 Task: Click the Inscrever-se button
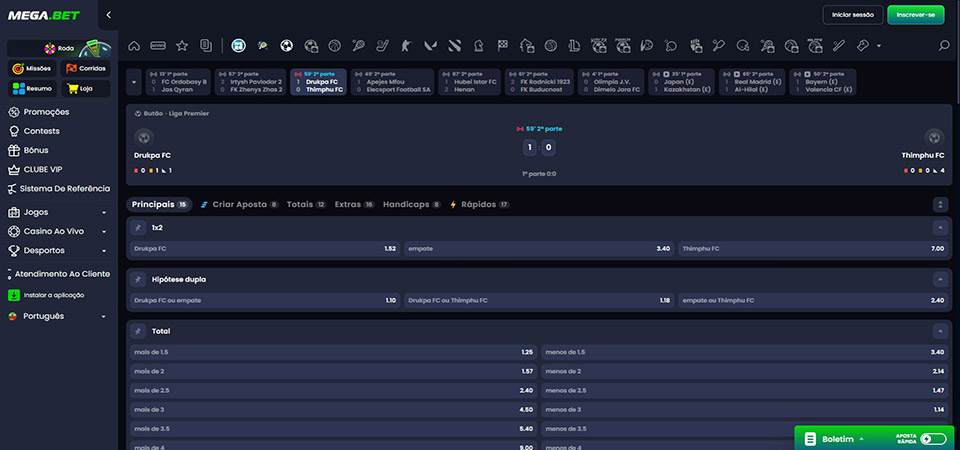916,15
